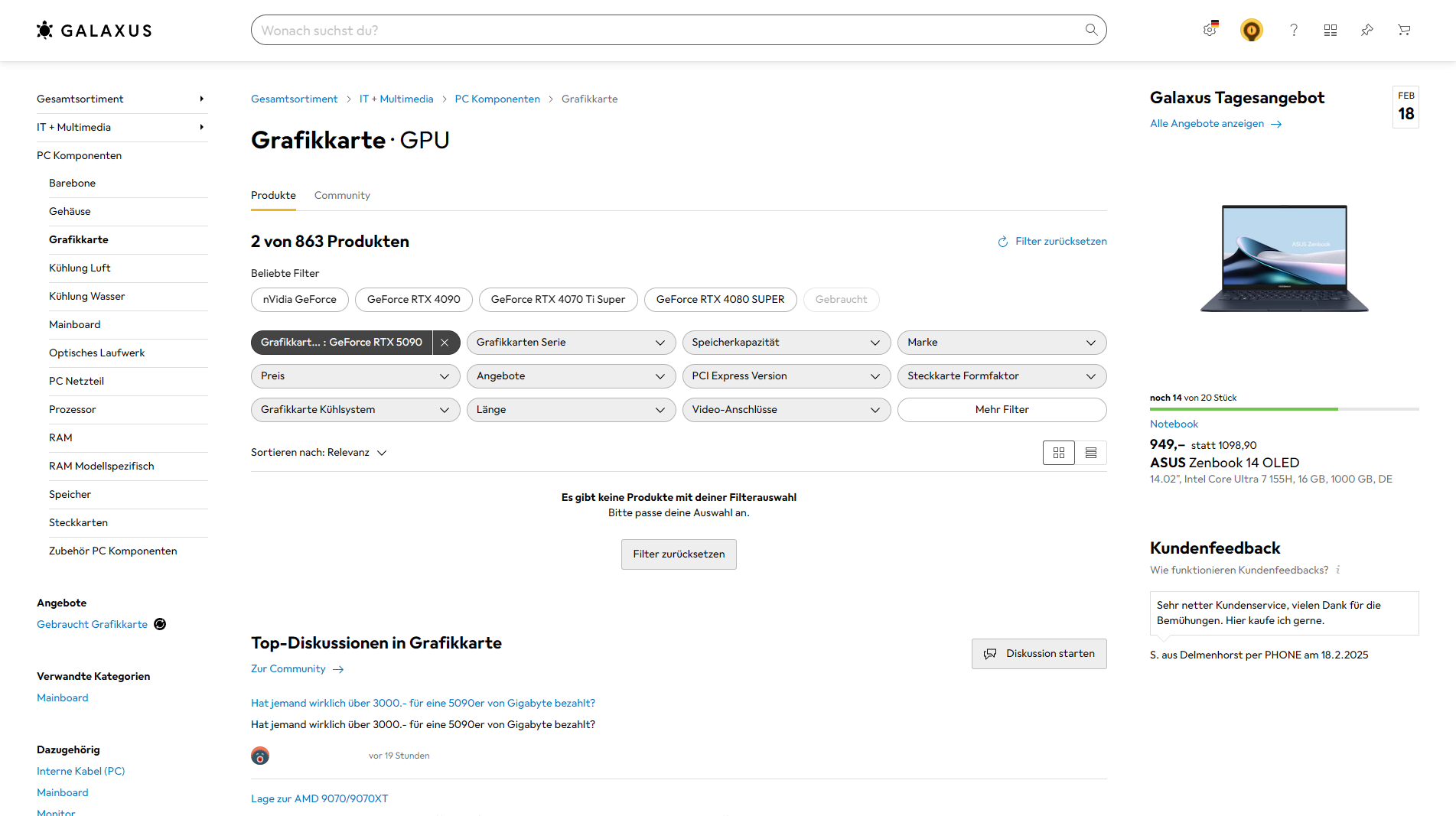The width and height of the screenshot is (1456, 816).
Task: Expand the IT + Multimedia sidebar menu
Action: (122, 128)
